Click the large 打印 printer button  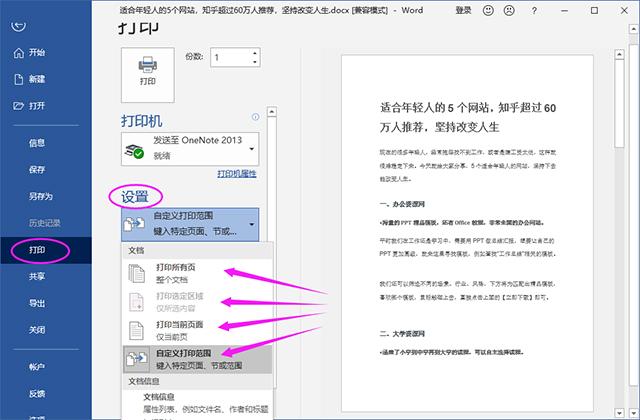(x=148, y=75)
